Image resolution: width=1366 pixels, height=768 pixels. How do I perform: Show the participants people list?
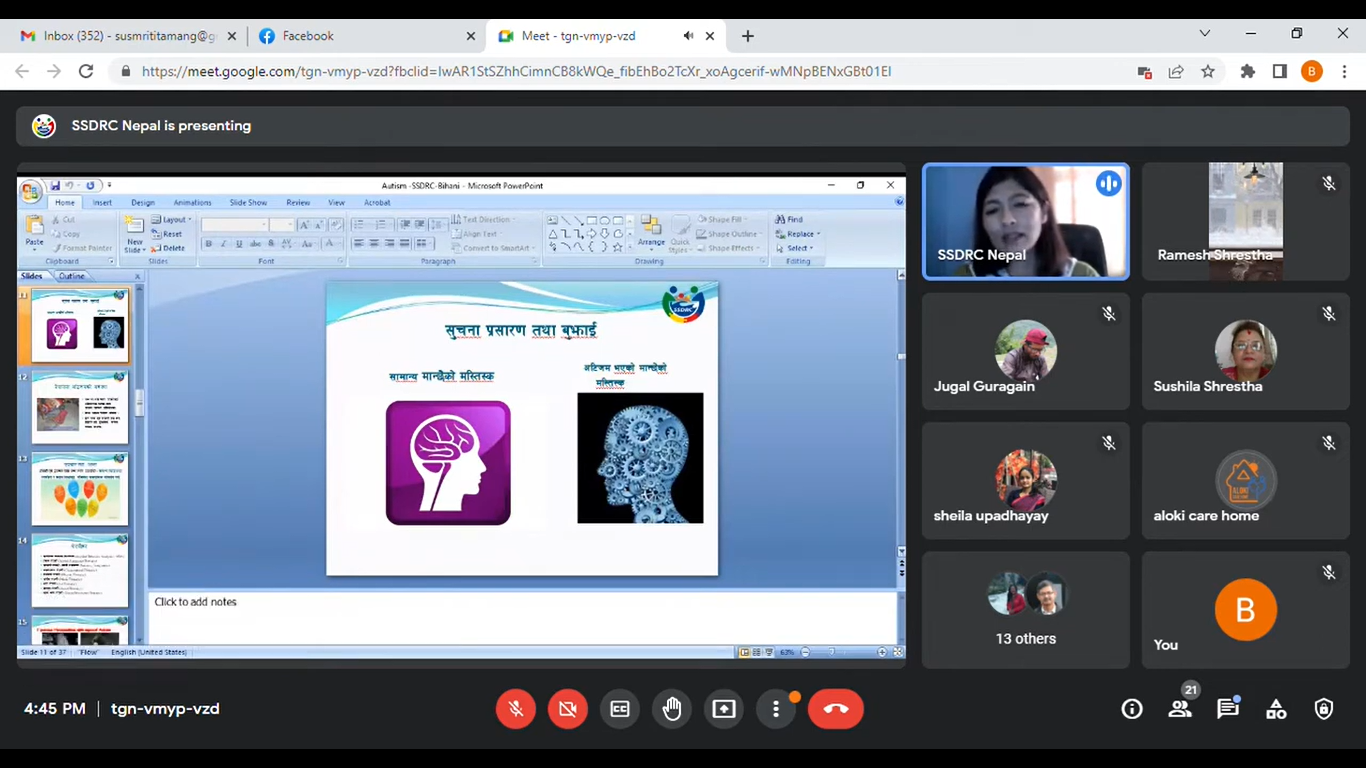1180,709
